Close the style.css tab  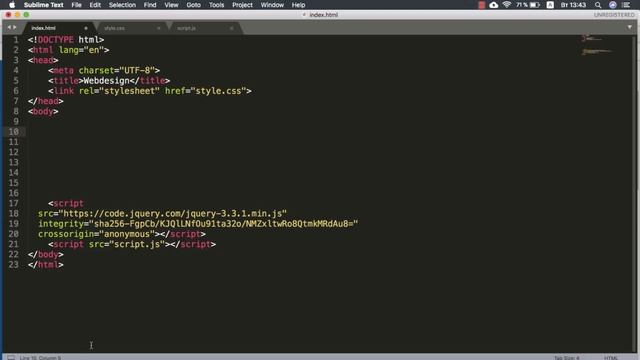click(159, 28)
